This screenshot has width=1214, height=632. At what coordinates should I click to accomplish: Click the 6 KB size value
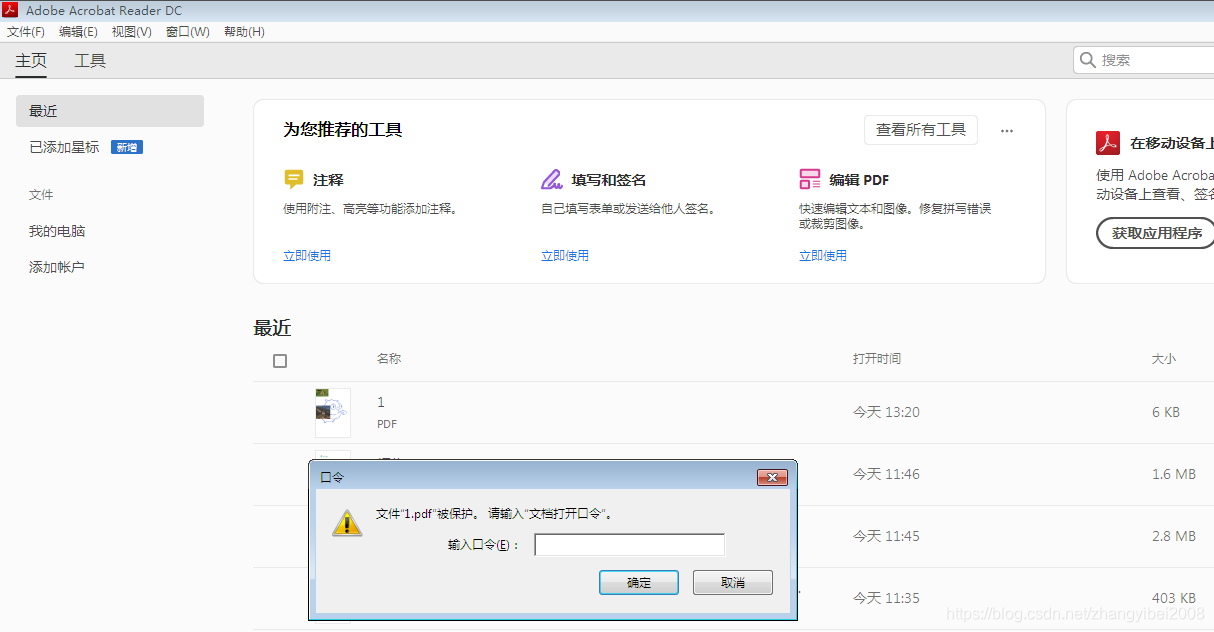coord(1166,412)
